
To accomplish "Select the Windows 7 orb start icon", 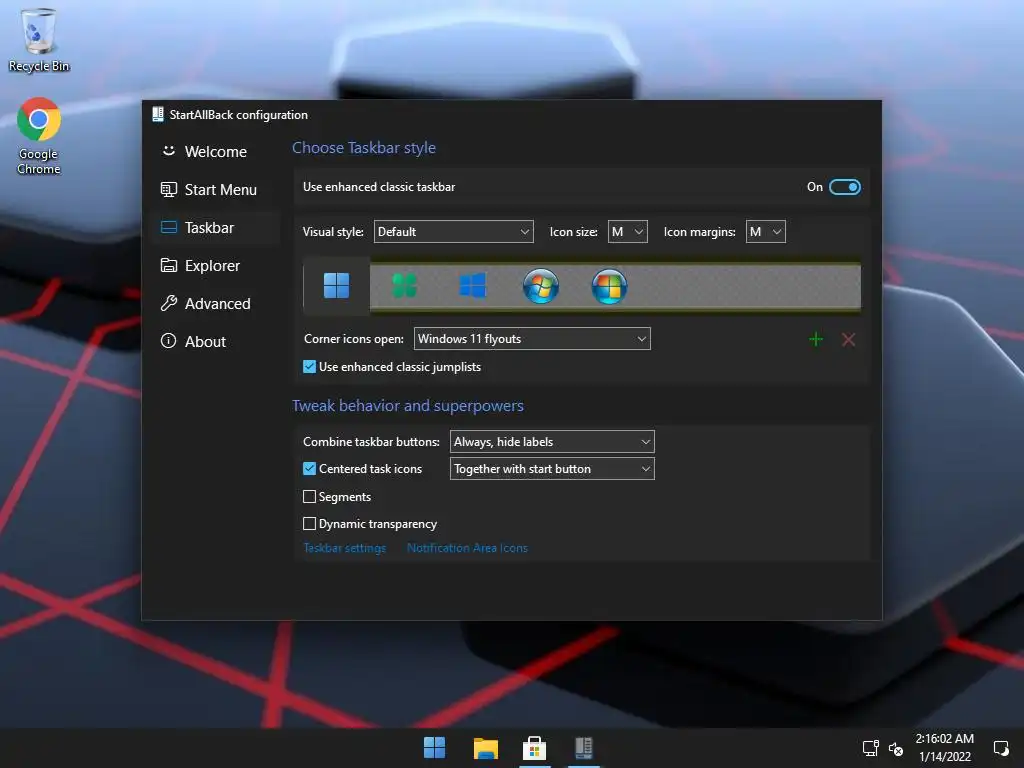I will [541, 285].
